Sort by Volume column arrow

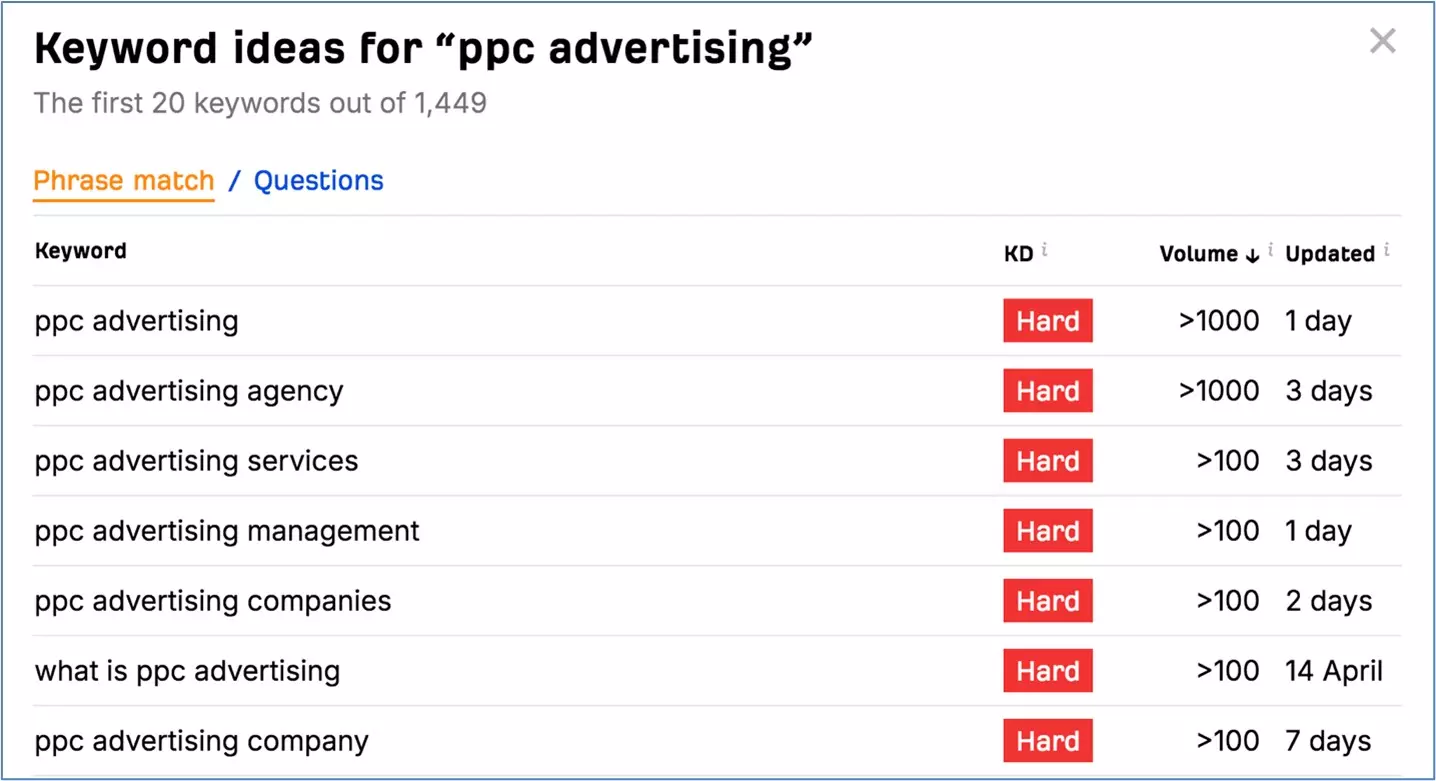[x=1252, y=255]
